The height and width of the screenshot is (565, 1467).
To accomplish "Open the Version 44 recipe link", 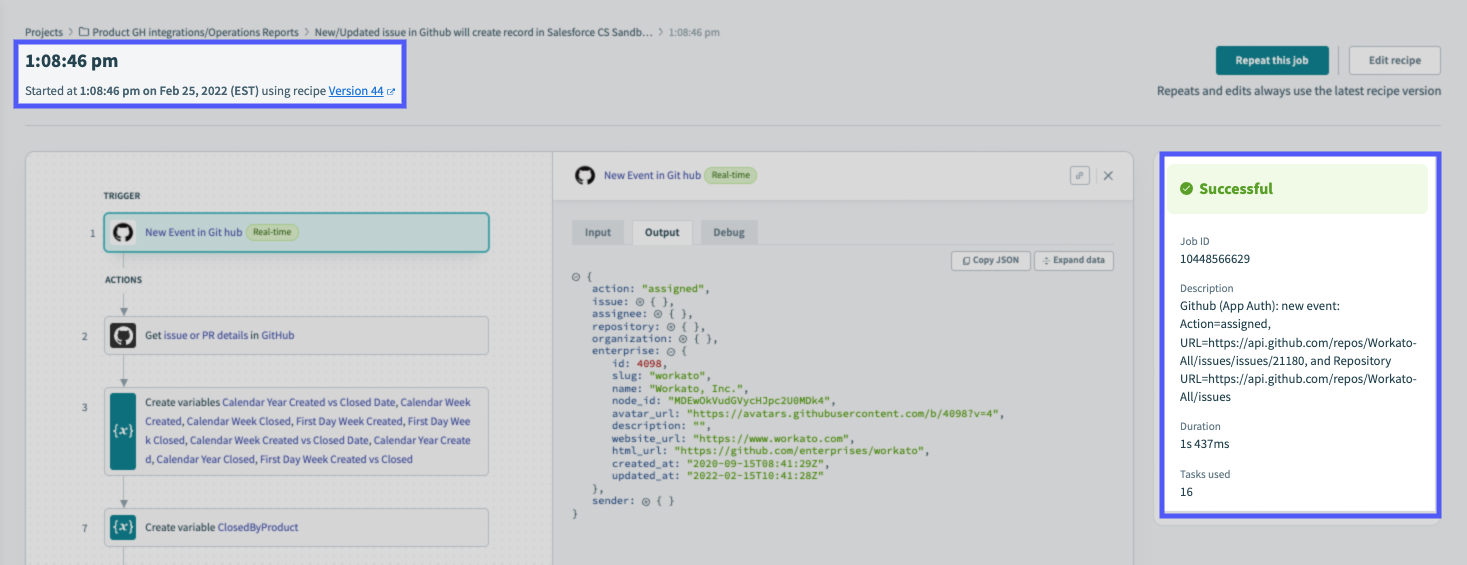I will coord(356,91).
